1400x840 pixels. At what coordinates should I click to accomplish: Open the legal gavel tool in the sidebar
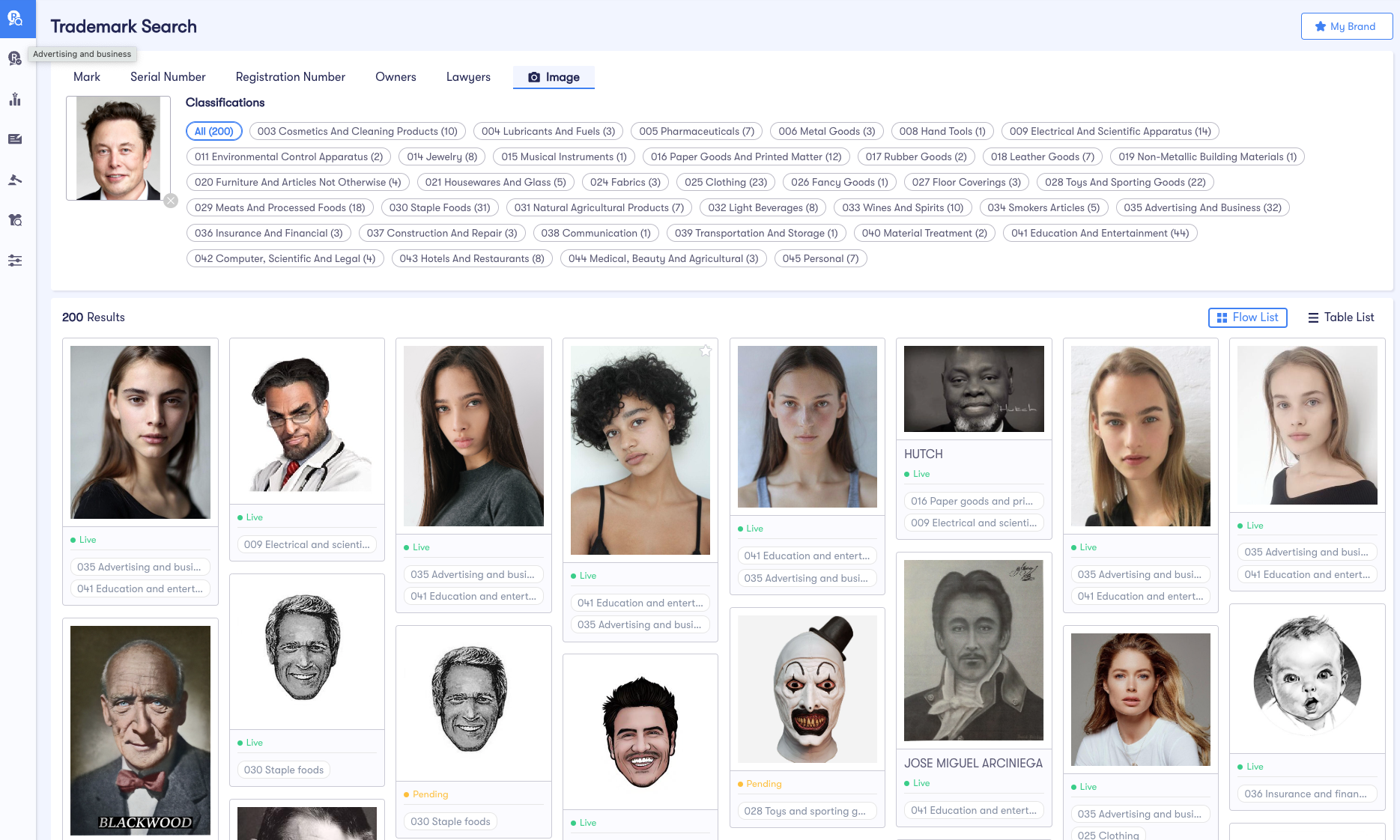[15, 180]
